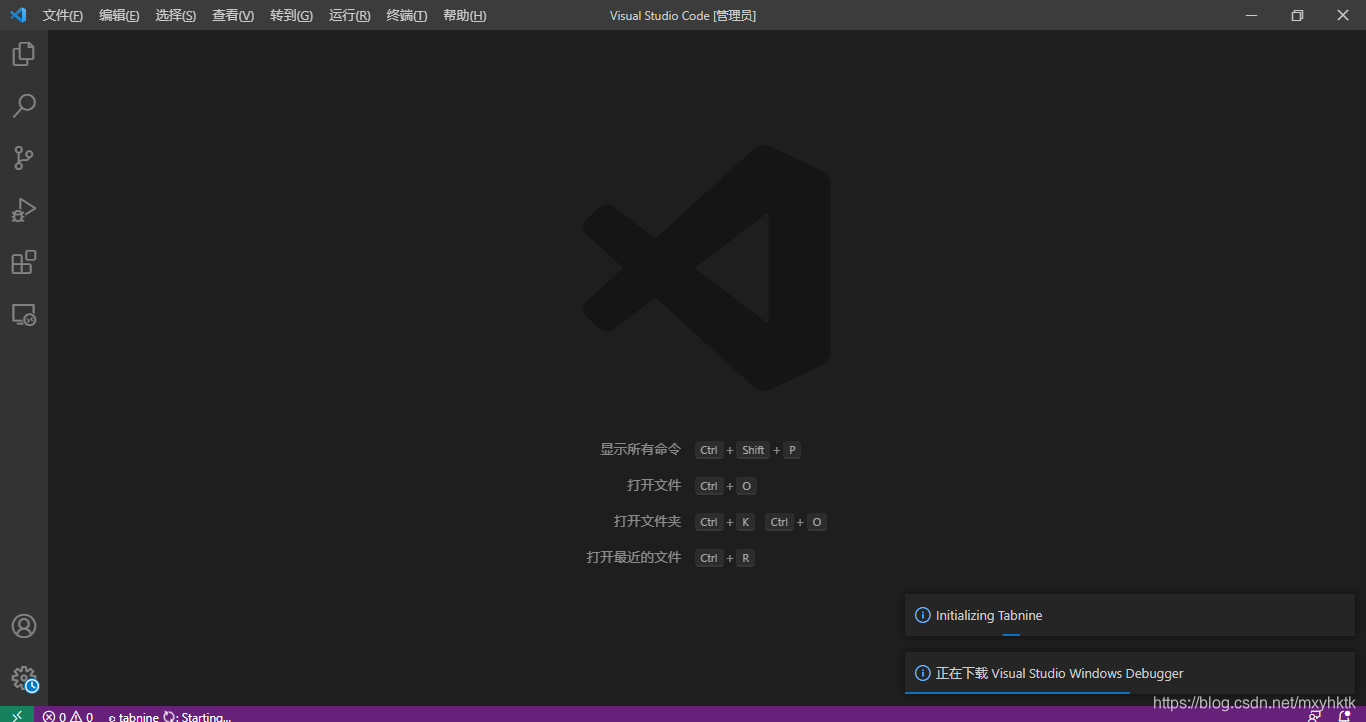Image resolution: width=1366 pixels, height=722 pixels.
Task: Close the Visual Studio Code window
Action: (x=1343, y=15)
